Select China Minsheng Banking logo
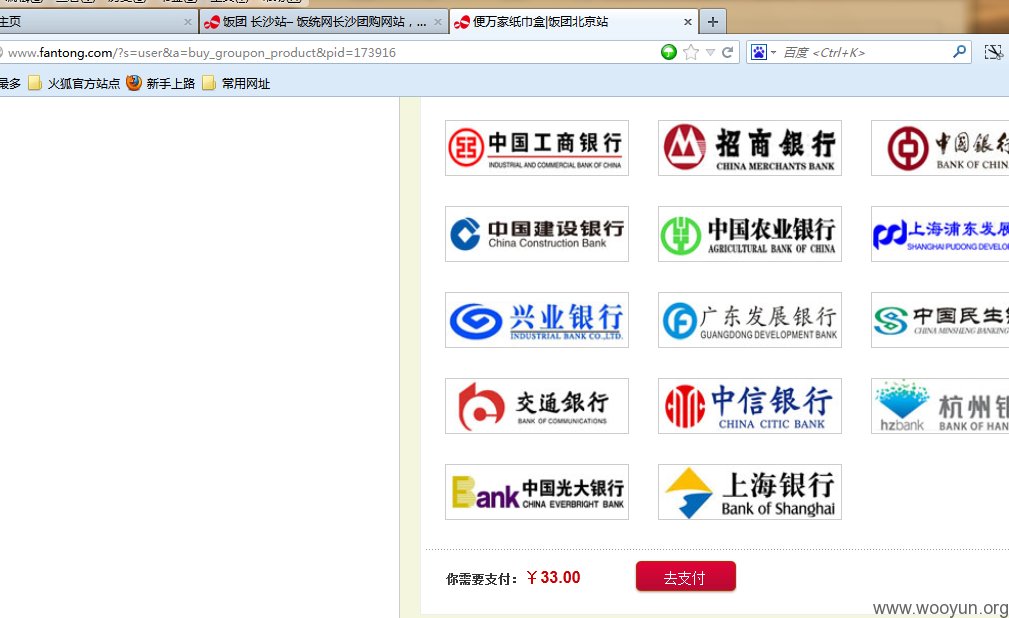This screenshot has height=618, width=1009. click(940, 320)
